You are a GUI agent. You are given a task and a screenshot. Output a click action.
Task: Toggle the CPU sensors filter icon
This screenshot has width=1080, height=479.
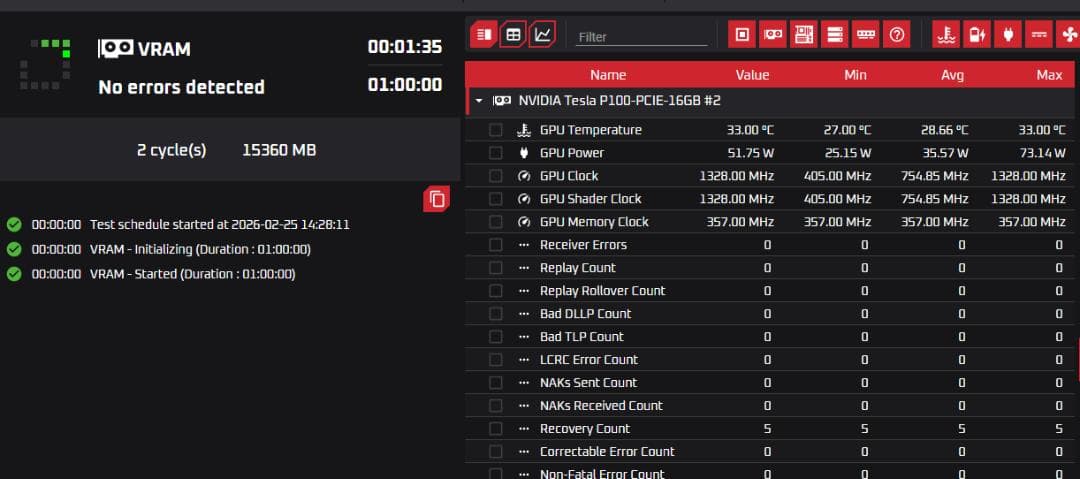tap(742, 34)
